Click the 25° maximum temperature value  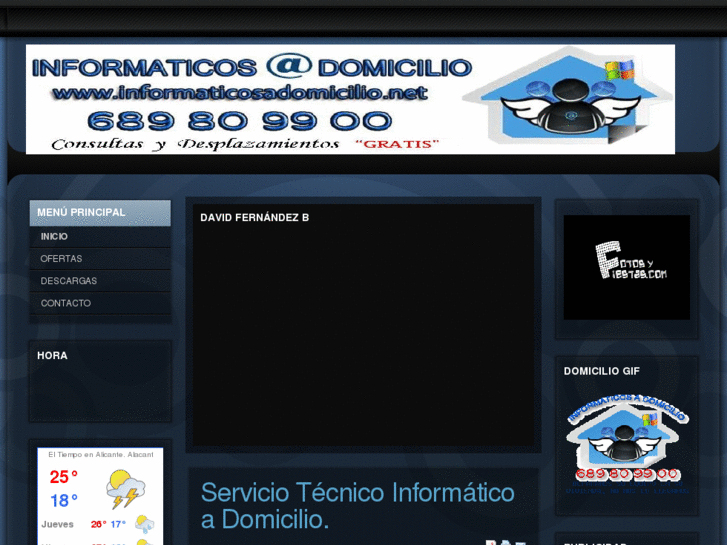pyautogui.click(x=64, y=477)
